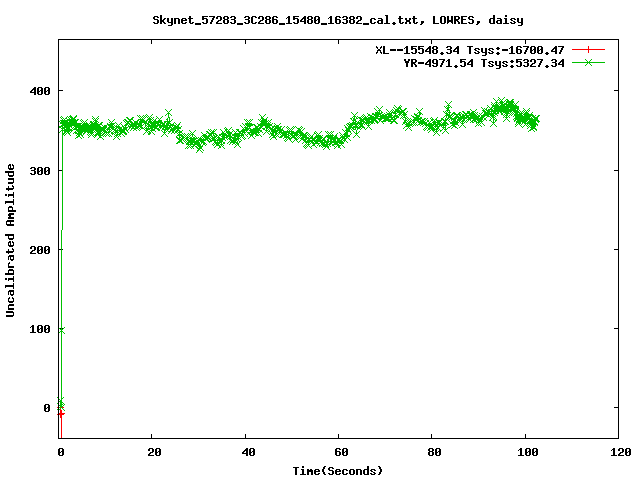Image resolution: width=640 pixels, height=480 pixels.
Task: Click the x-axis tick label 80
Action: click(434, 452)
